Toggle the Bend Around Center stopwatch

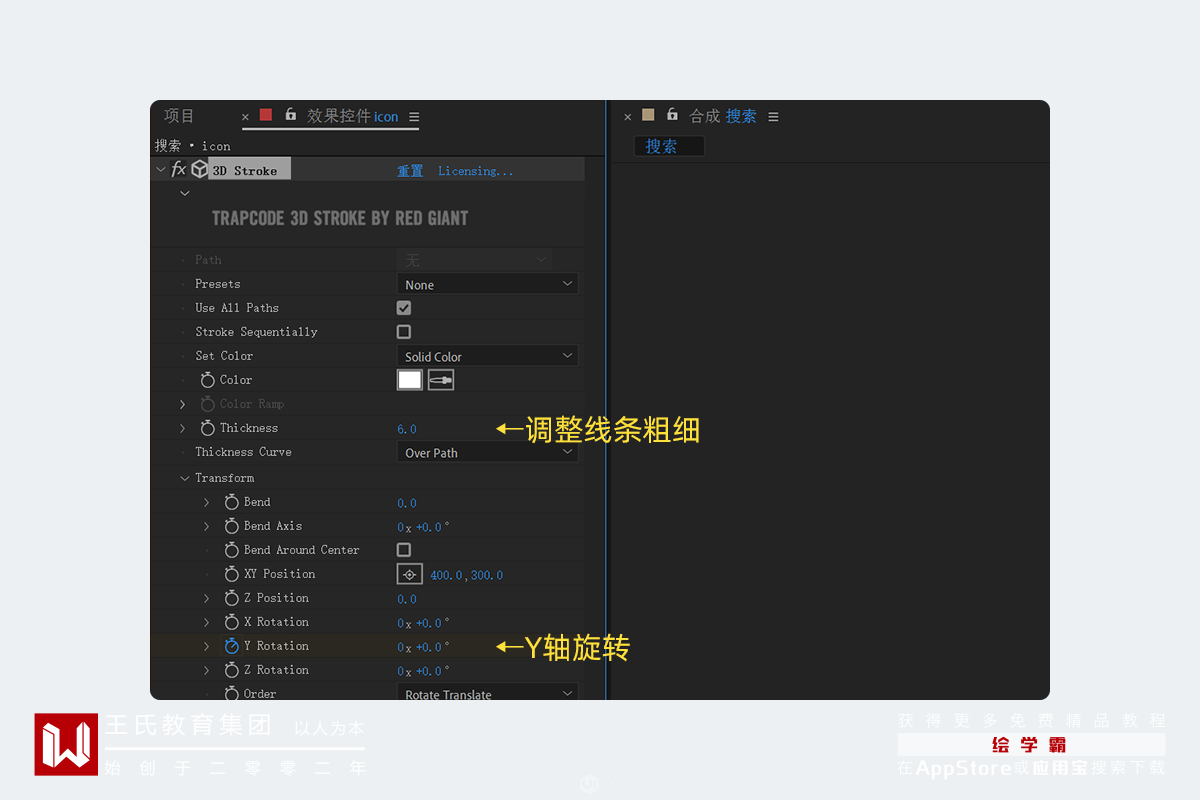232,550
